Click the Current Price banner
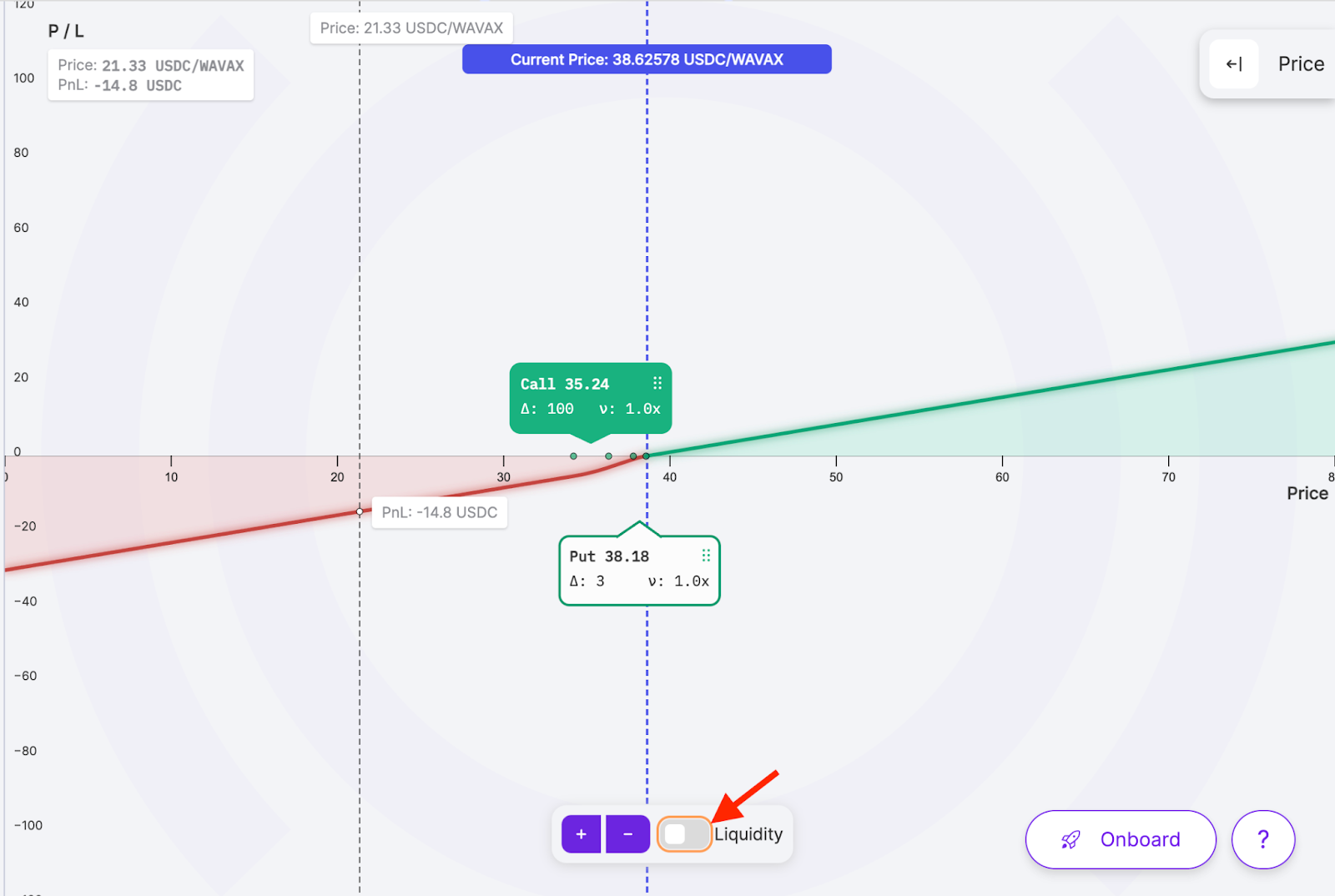Image resolution: width=1335 pixels, height=896 pixels. pos(647,59)
